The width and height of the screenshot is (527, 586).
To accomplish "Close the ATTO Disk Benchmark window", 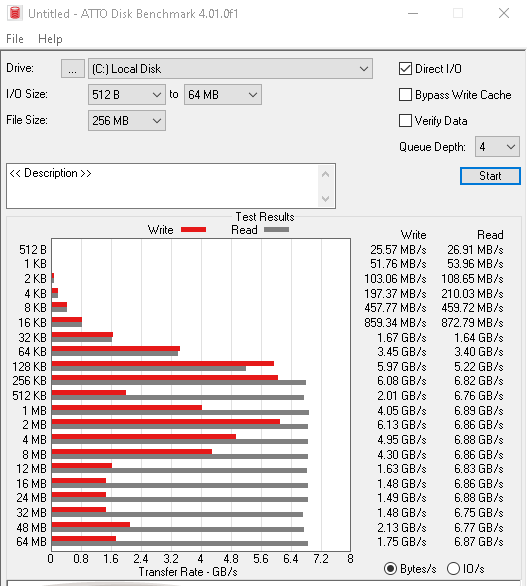I will 504,13.
